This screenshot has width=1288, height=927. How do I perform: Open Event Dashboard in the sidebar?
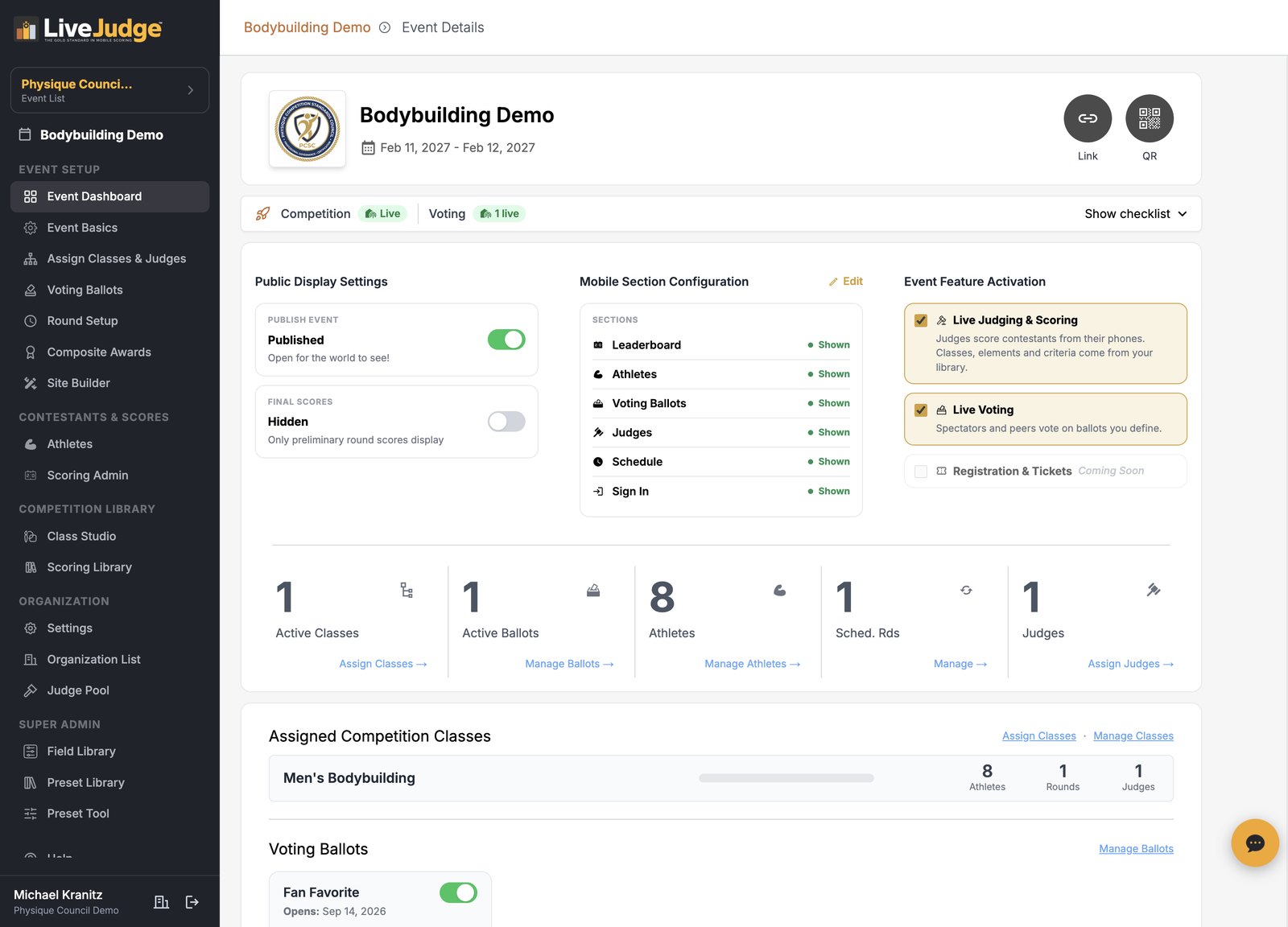[x=109, y=196]
